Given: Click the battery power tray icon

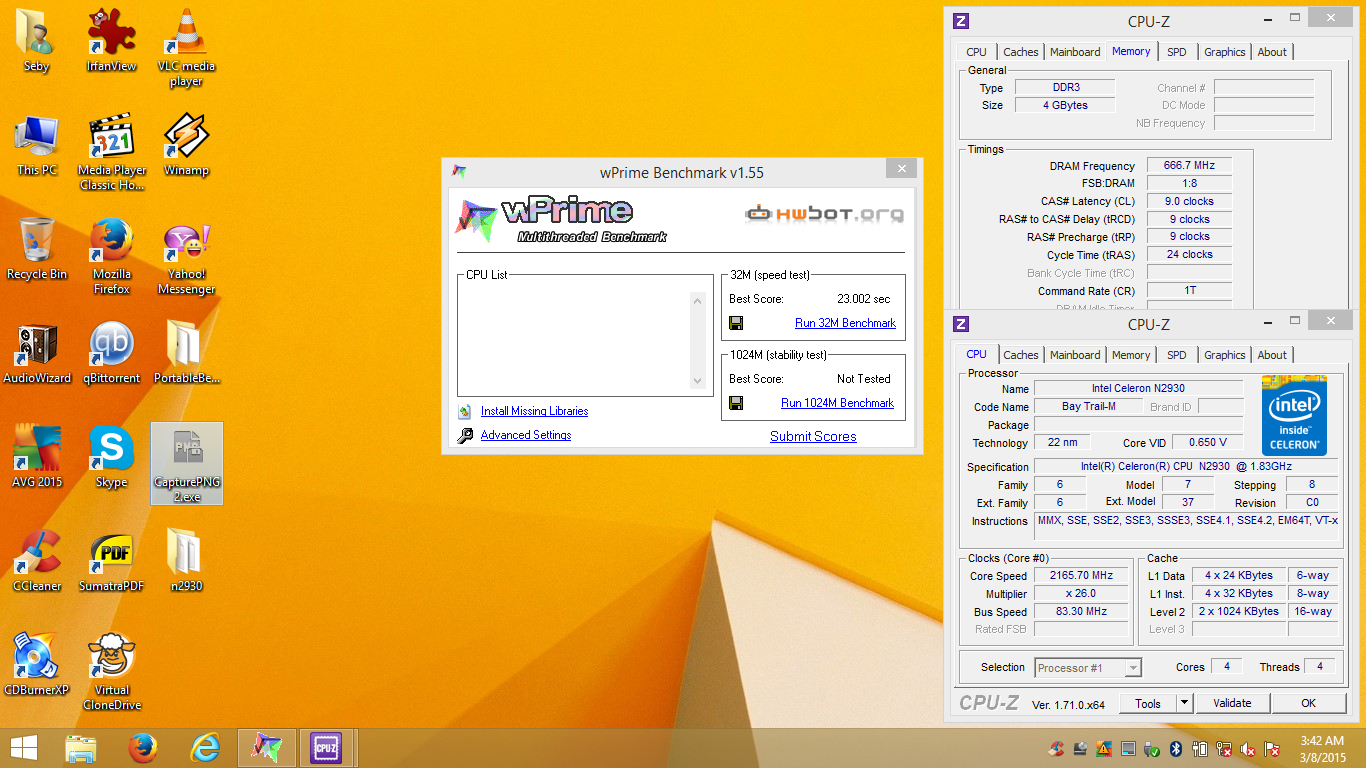Looking at the screenshot, I should click(x=1200, y=749).
